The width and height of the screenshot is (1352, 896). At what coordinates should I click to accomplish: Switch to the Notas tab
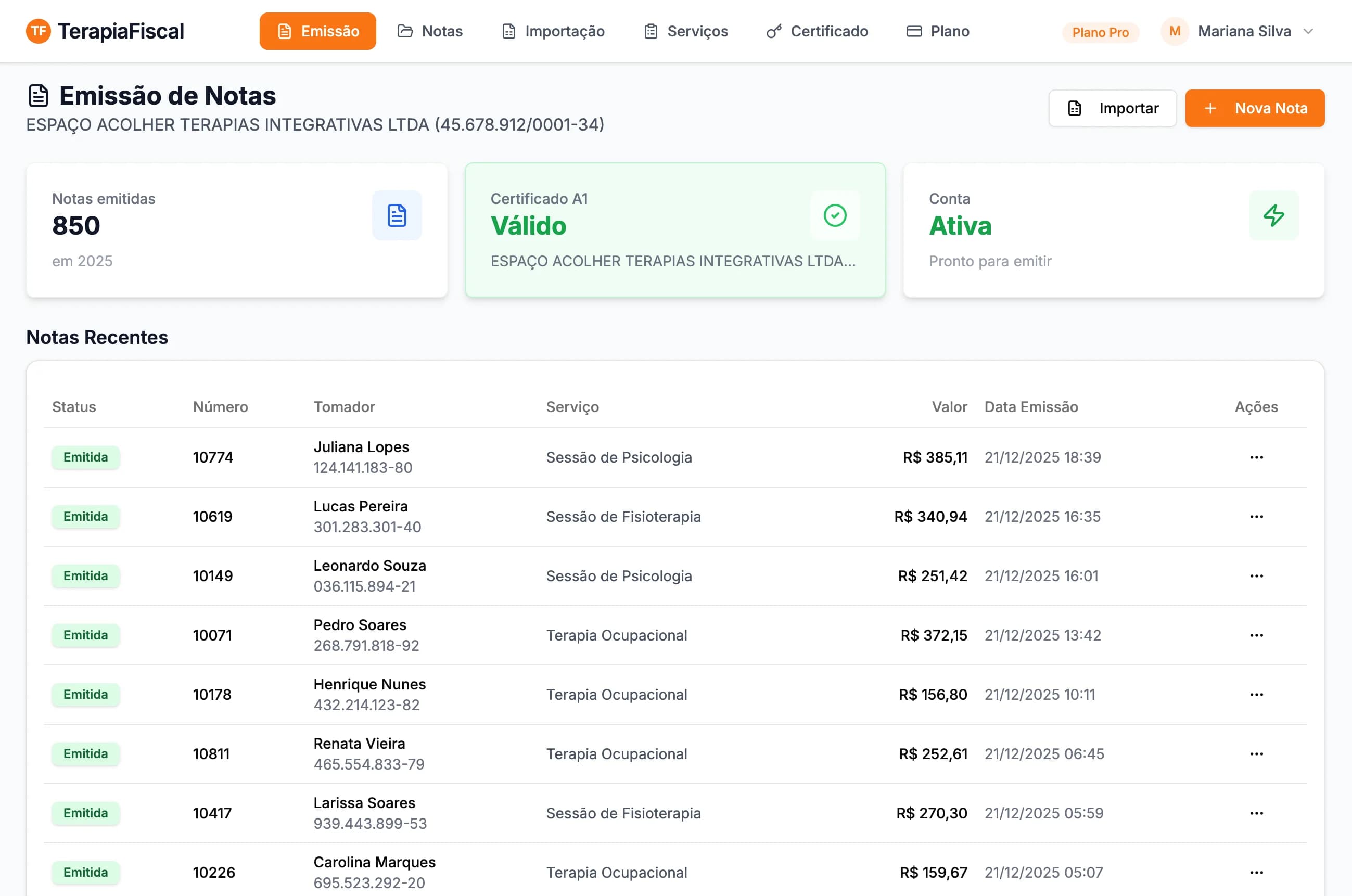pos(430,31)
